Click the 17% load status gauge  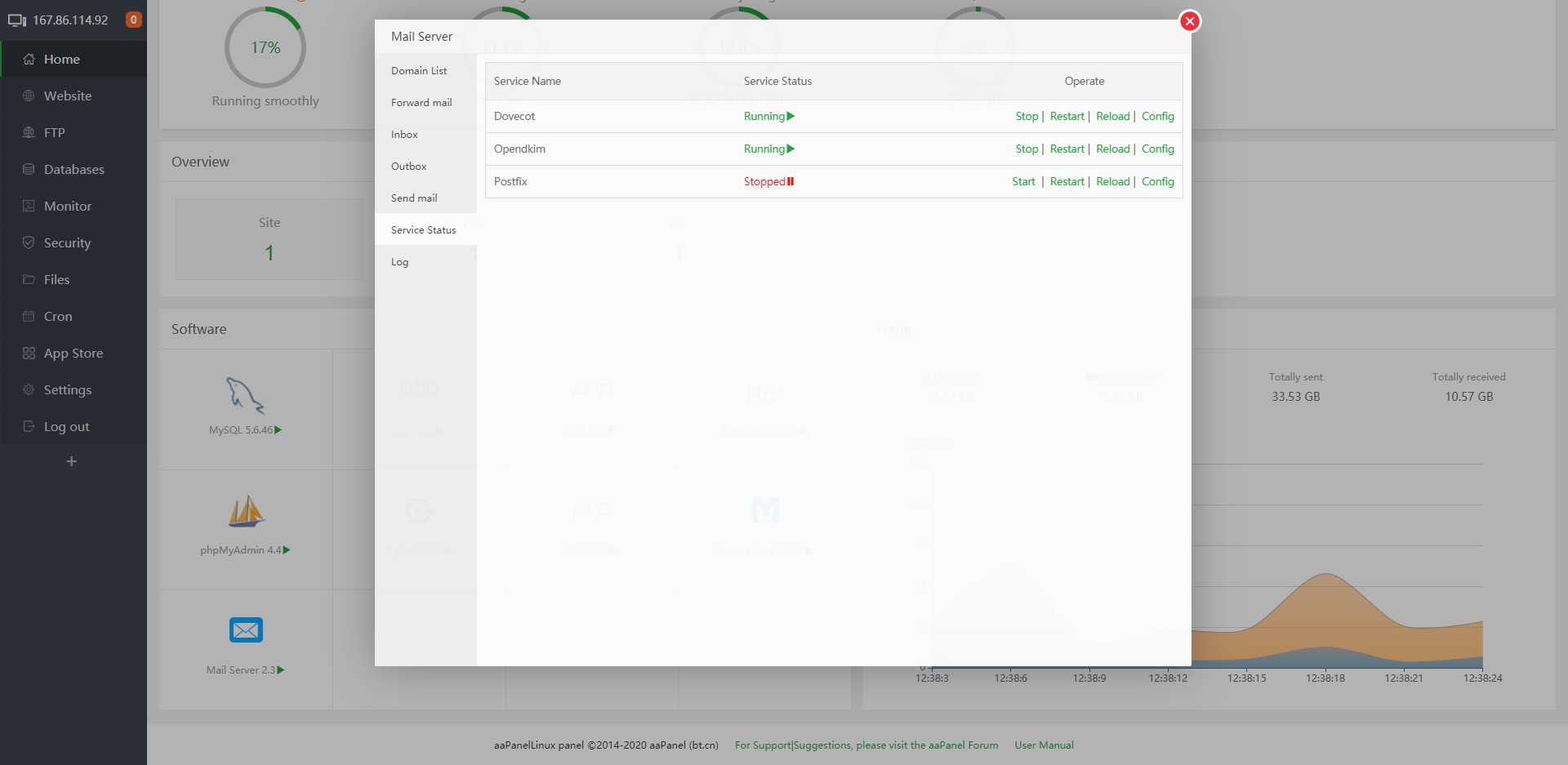click(265, 47)
